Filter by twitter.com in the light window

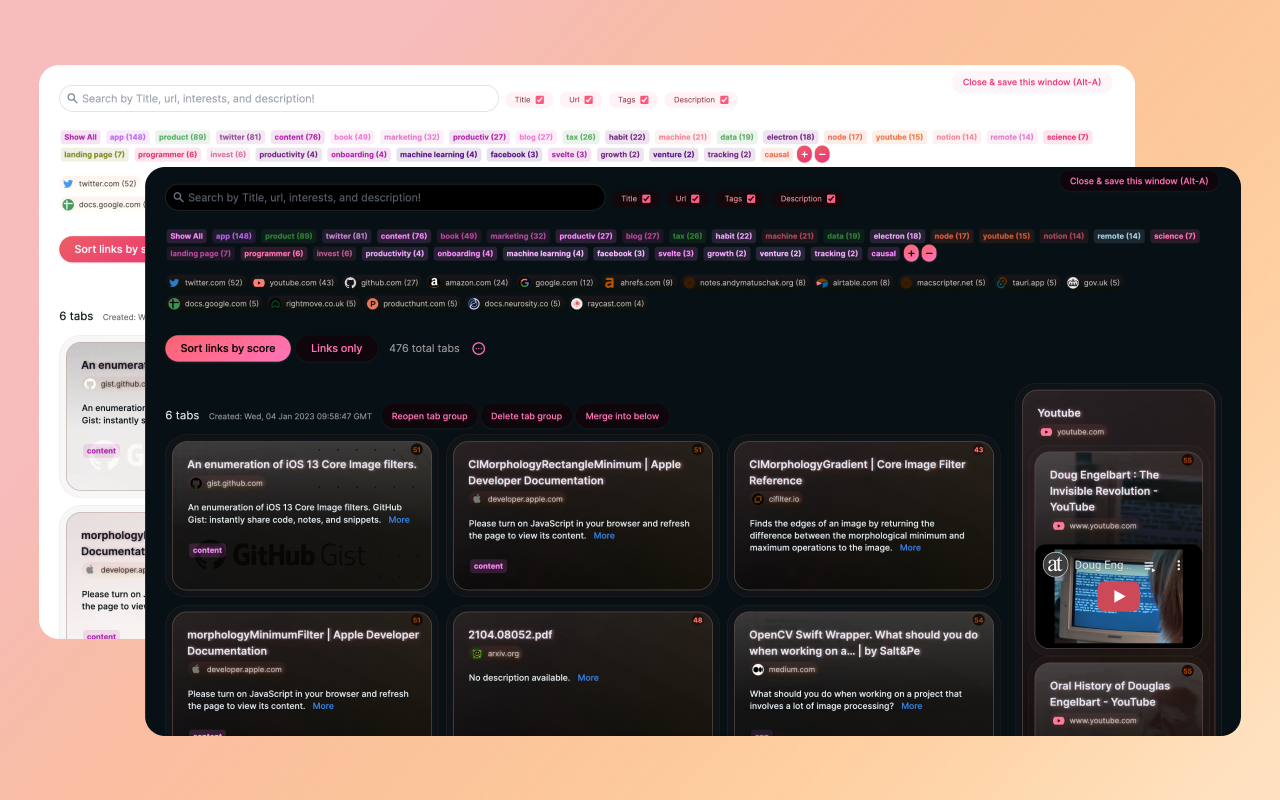(x=99, y=184)
